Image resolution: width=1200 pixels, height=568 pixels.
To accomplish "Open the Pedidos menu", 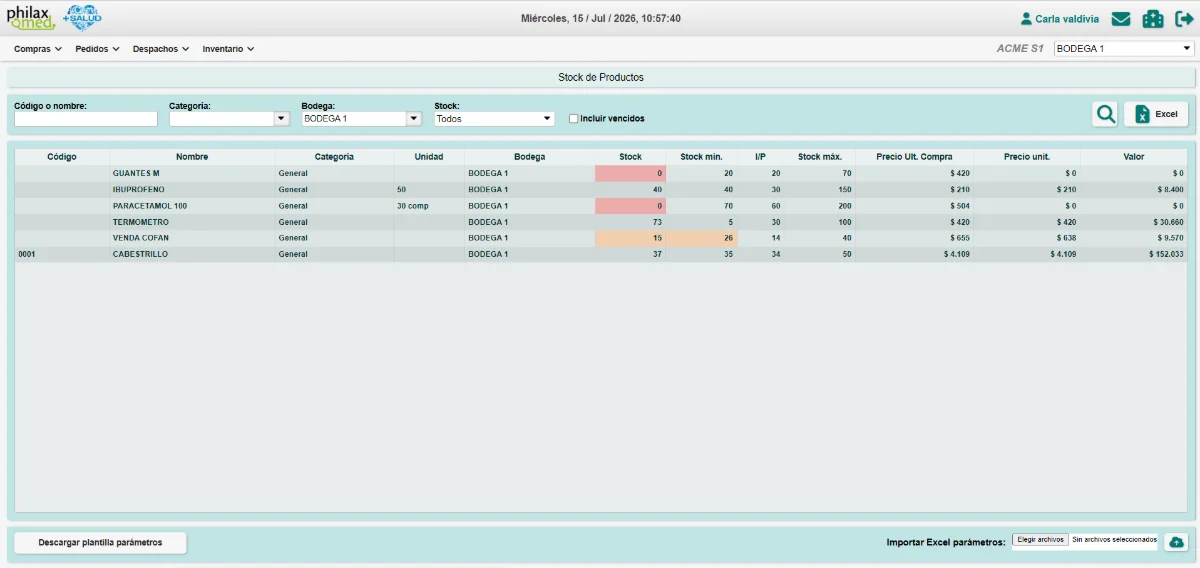I will pyautogui.click(x=98, y=48).
